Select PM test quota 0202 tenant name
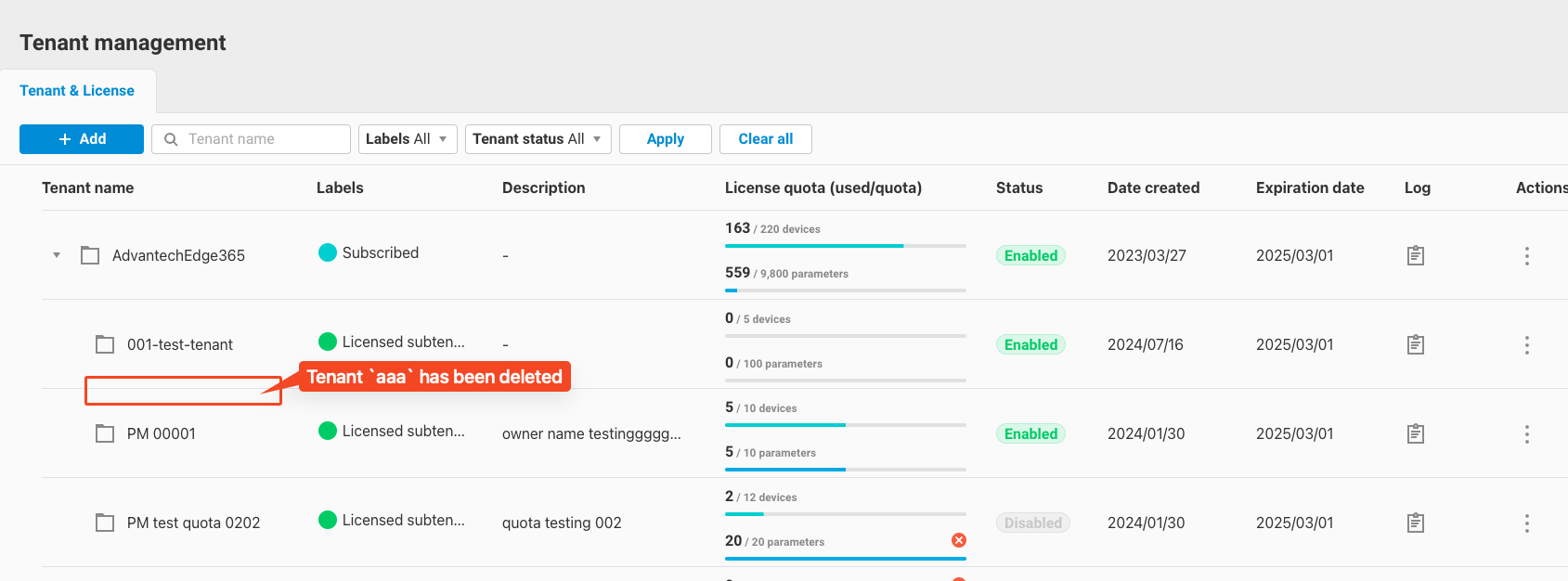 tap(194, 523)
